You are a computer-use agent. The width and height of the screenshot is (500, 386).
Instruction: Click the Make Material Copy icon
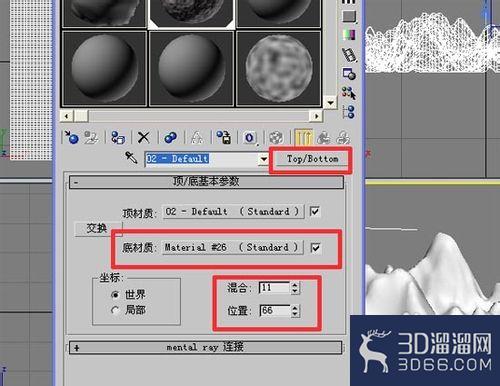(170, 137)
